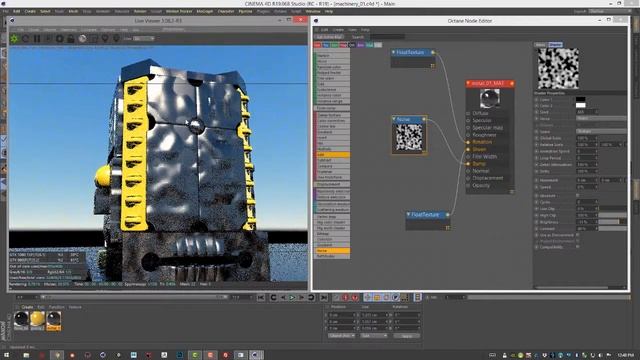This screenshot has height=360, width=640.
Task: Open the channel dropdown in Live Viewer toolbar
Action: click(x=144, y=39)
